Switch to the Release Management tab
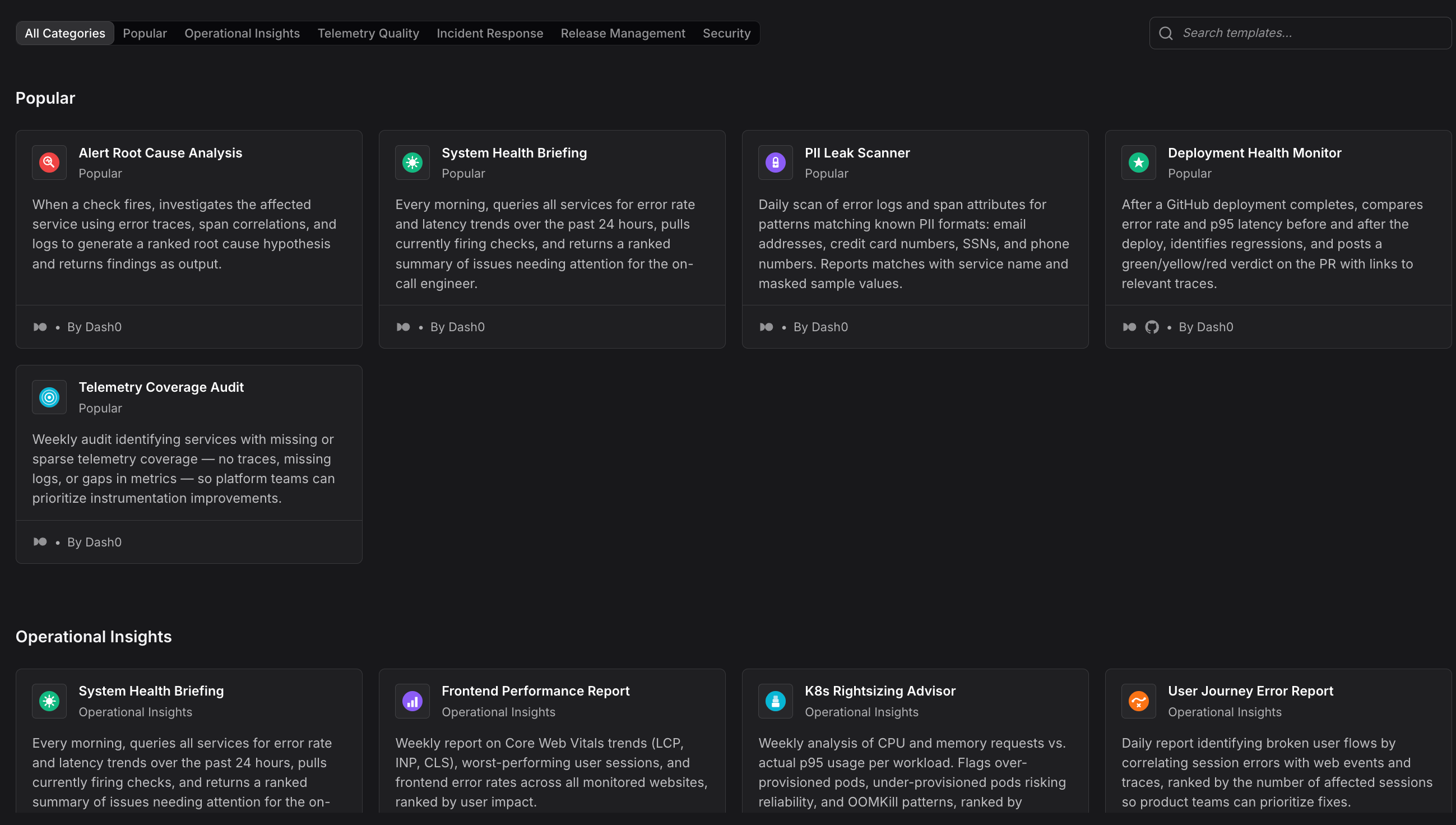 tap(623, 34)
